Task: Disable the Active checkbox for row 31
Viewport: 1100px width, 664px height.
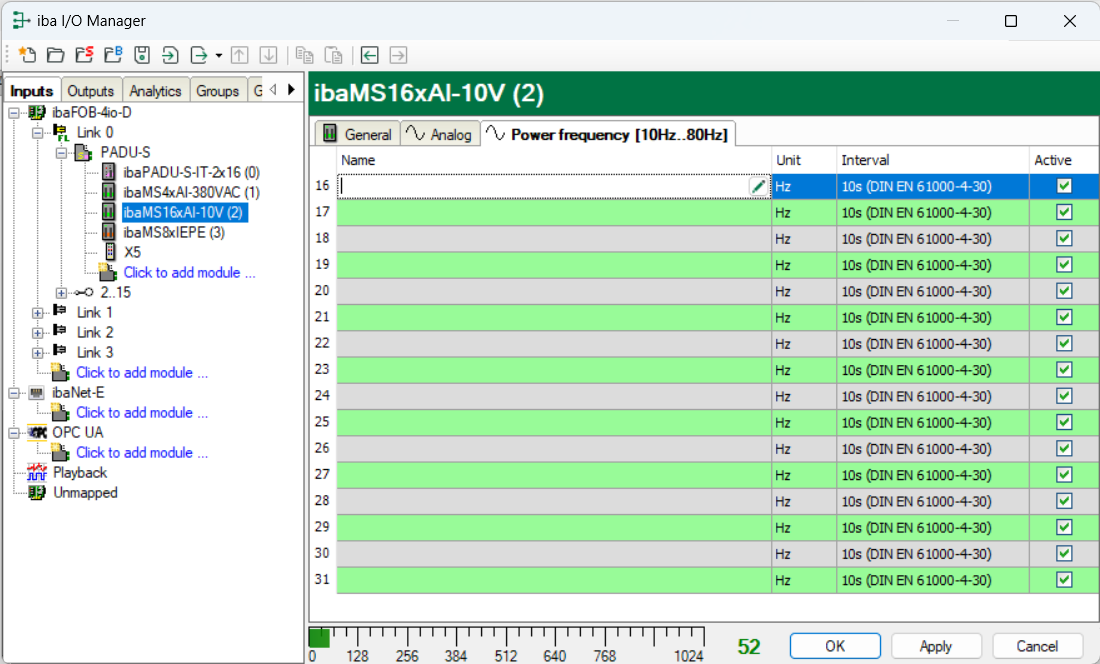Action: [1064, 580]
